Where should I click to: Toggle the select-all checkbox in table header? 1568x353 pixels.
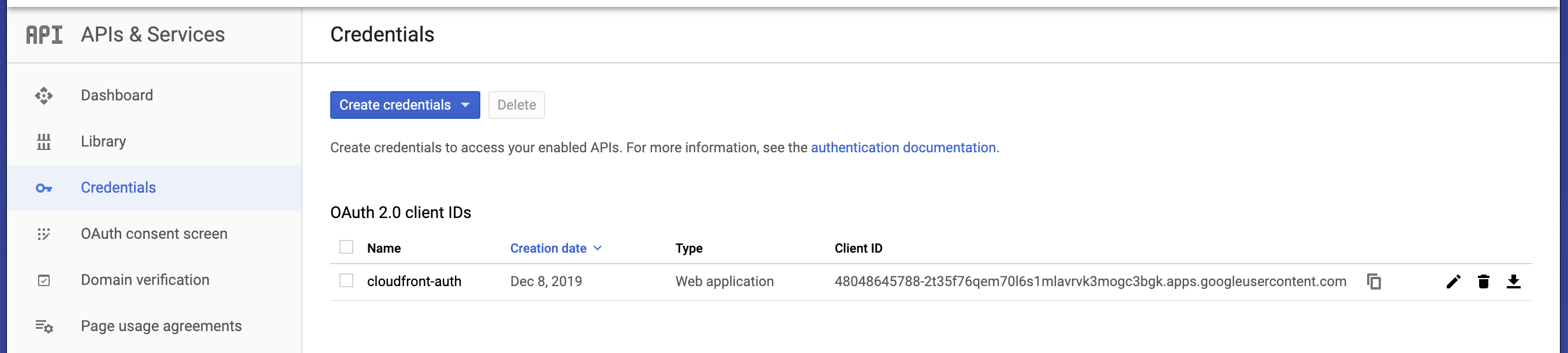pyautogui.click(x=346, y=247)
